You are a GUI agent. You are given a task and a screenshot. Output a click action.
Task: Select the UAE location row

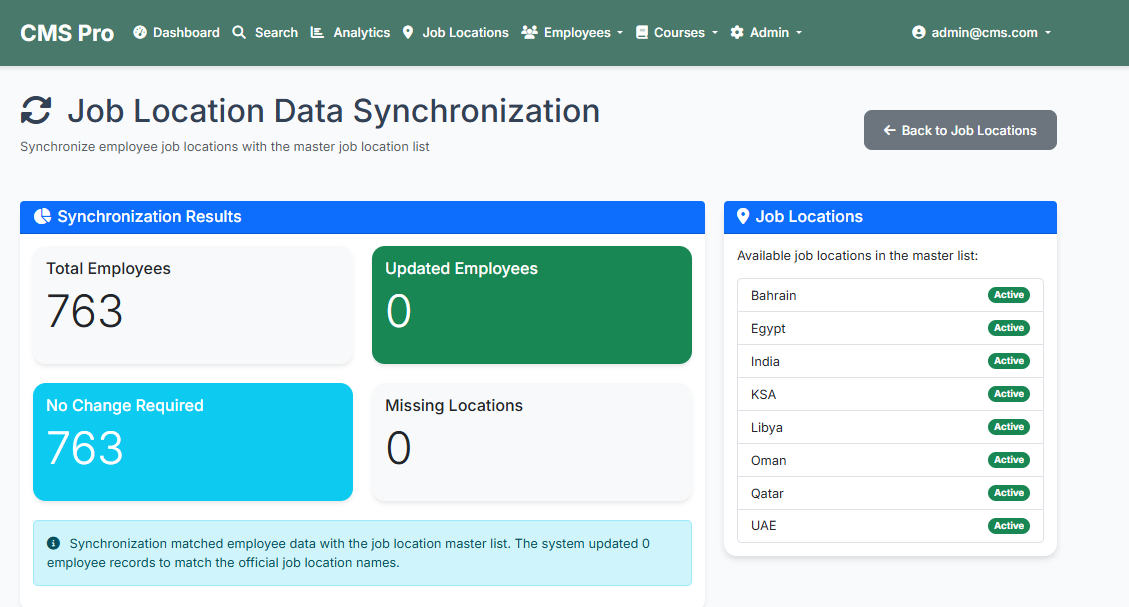pyautogui.click(x=890, y=526)
